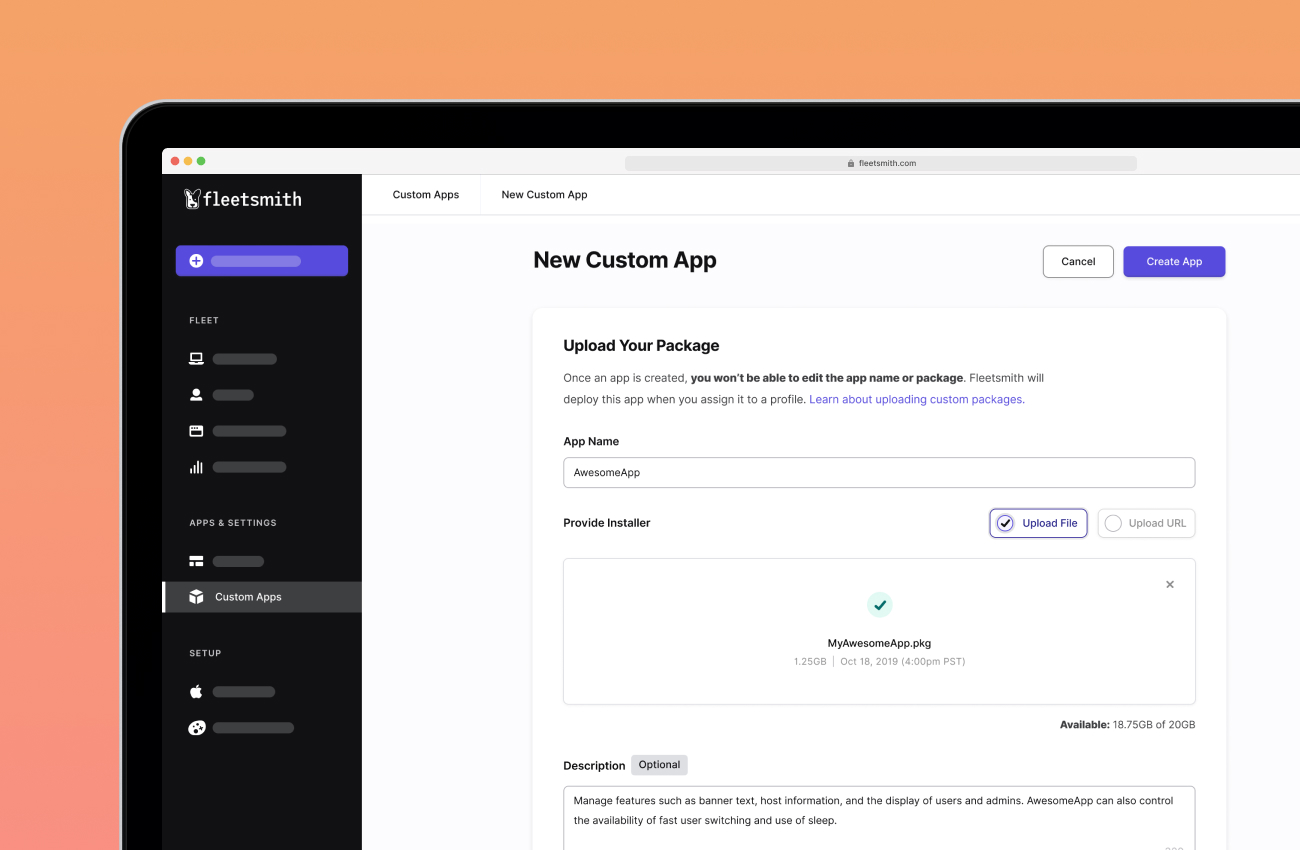Screen dimensions: 1300x850
Task: Click the plus icon in the purple sidebar button
Action: [196, 261]
